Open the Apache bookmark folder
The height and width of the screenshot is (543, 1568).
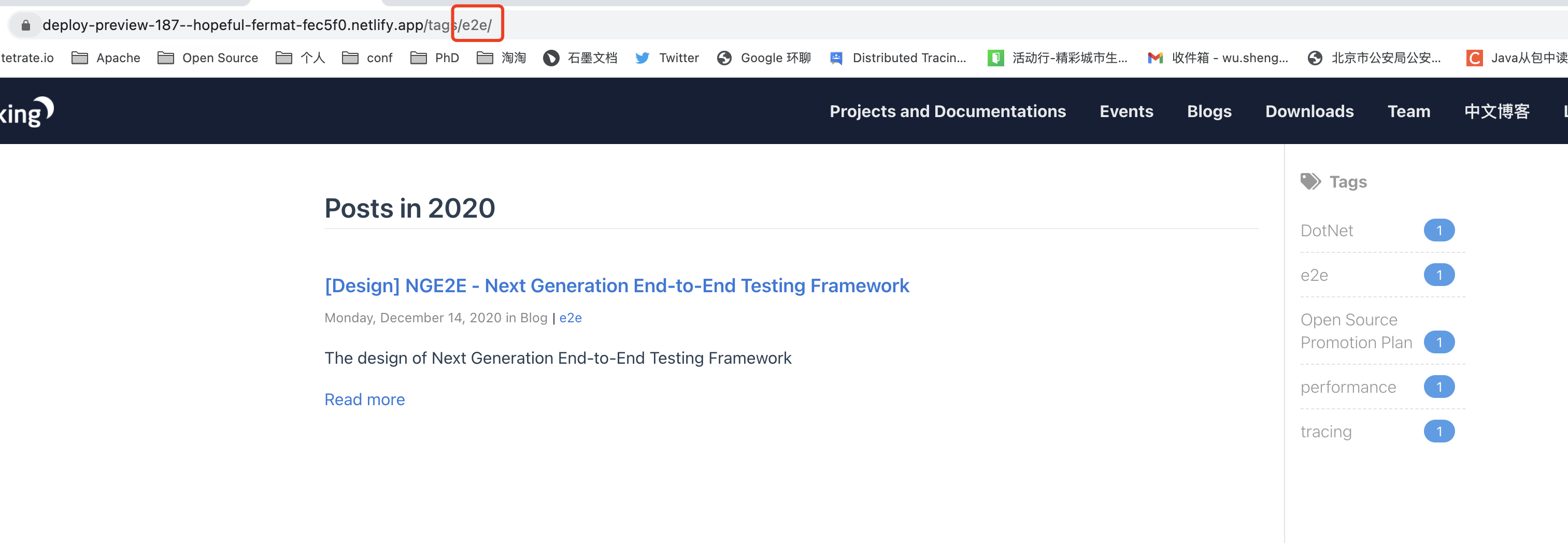pos(106,58)
